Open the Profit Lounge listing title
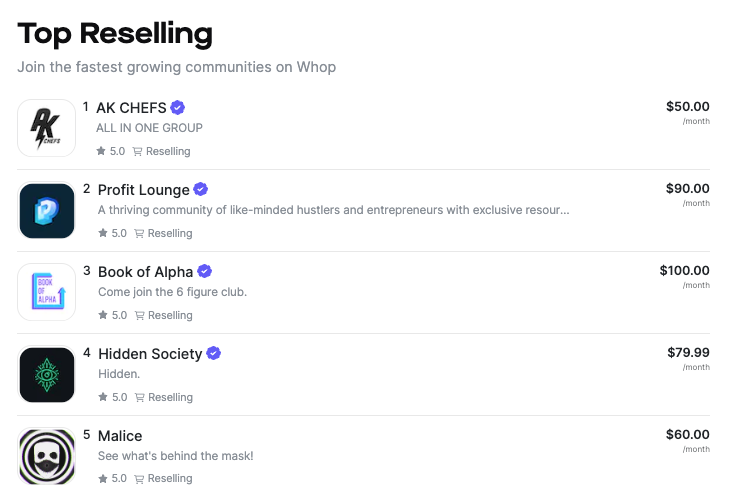Screen dimensions: 731x495 point(144,190)
